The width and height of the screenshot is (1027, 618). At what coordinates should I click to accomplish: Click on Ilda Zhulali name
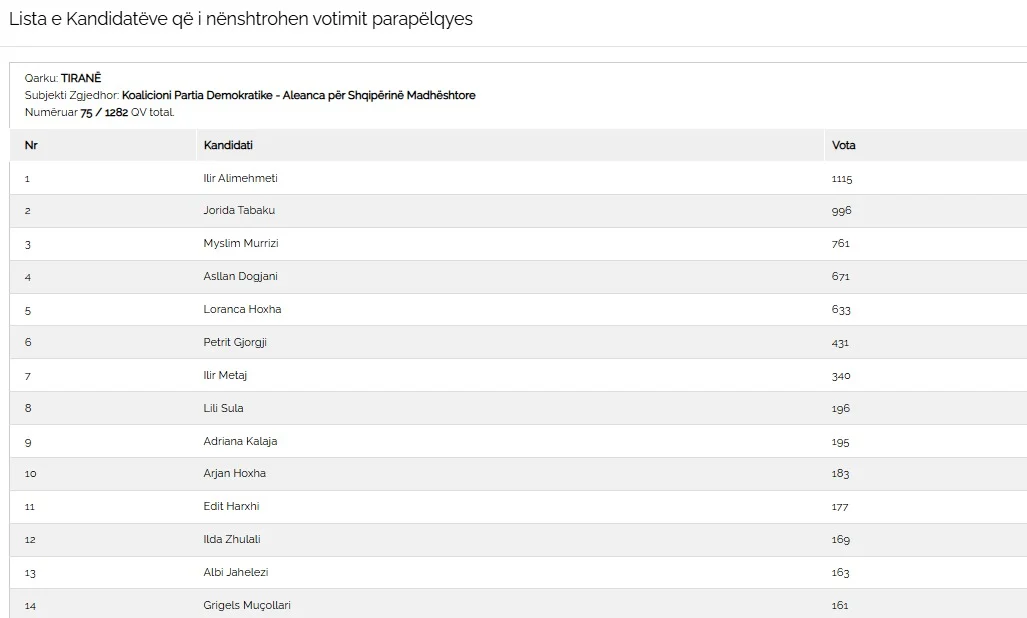pos(232,539)
